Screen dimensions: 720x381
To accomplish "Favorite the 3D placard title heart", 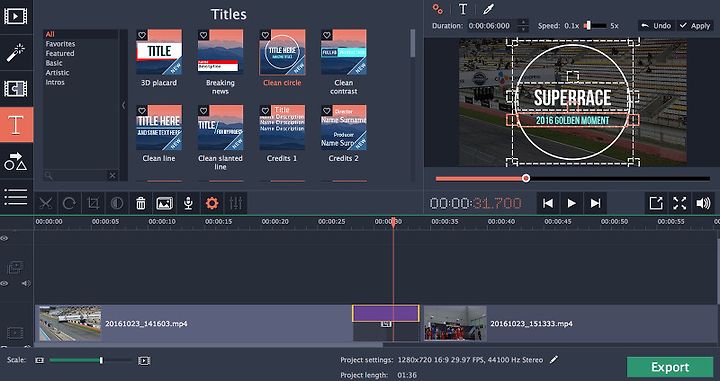I will tap(142, 35).
